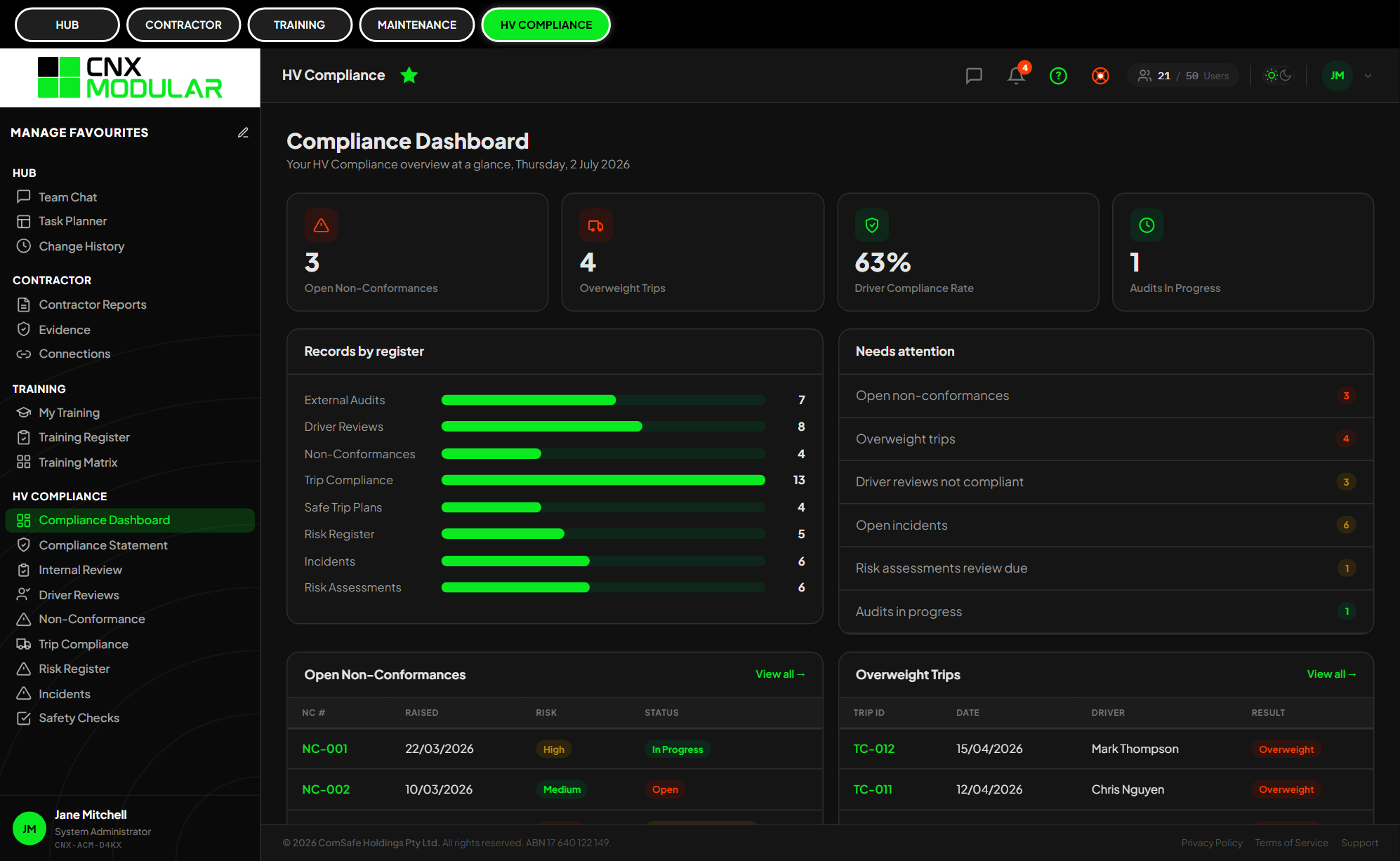Click 'Risk assessments review due' row

tap(1106, 568)
